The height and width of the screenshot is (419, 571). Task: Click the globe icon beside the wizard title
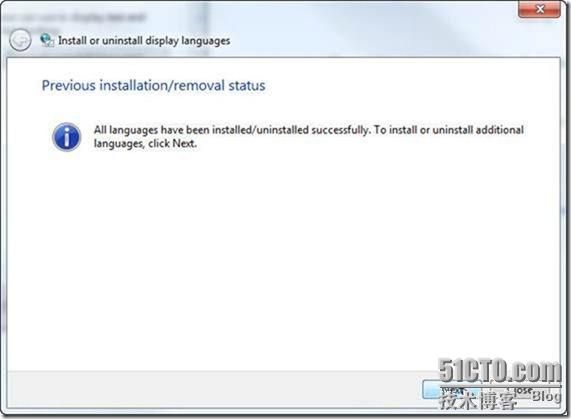(47, 40)
